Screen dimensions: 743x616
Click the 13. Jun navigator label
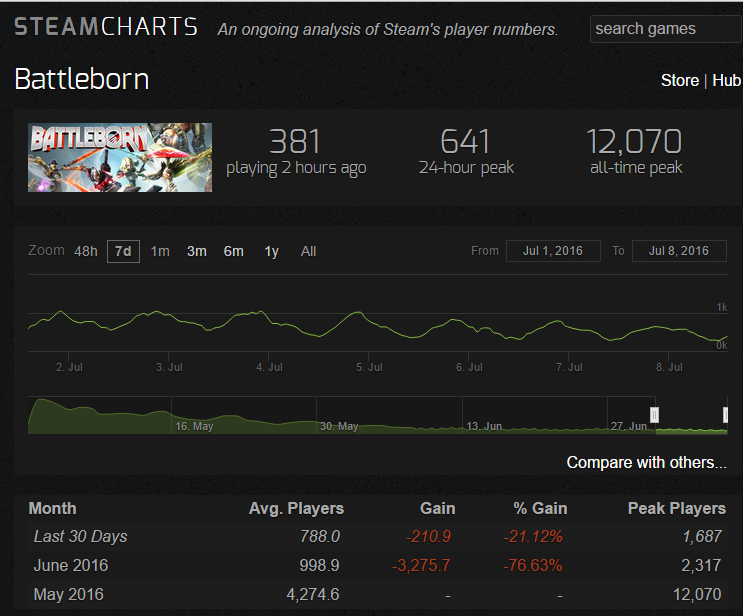click(484, 426)
